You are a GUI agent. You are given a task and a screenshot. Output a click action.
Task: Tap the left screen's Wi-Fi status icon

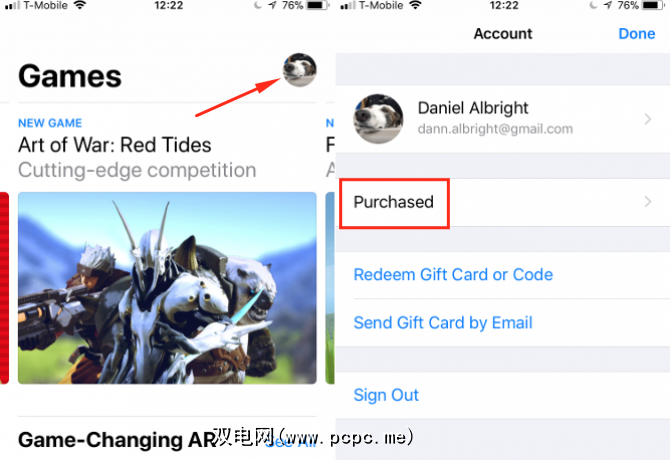pyautogui.click(x=80, y=5)
